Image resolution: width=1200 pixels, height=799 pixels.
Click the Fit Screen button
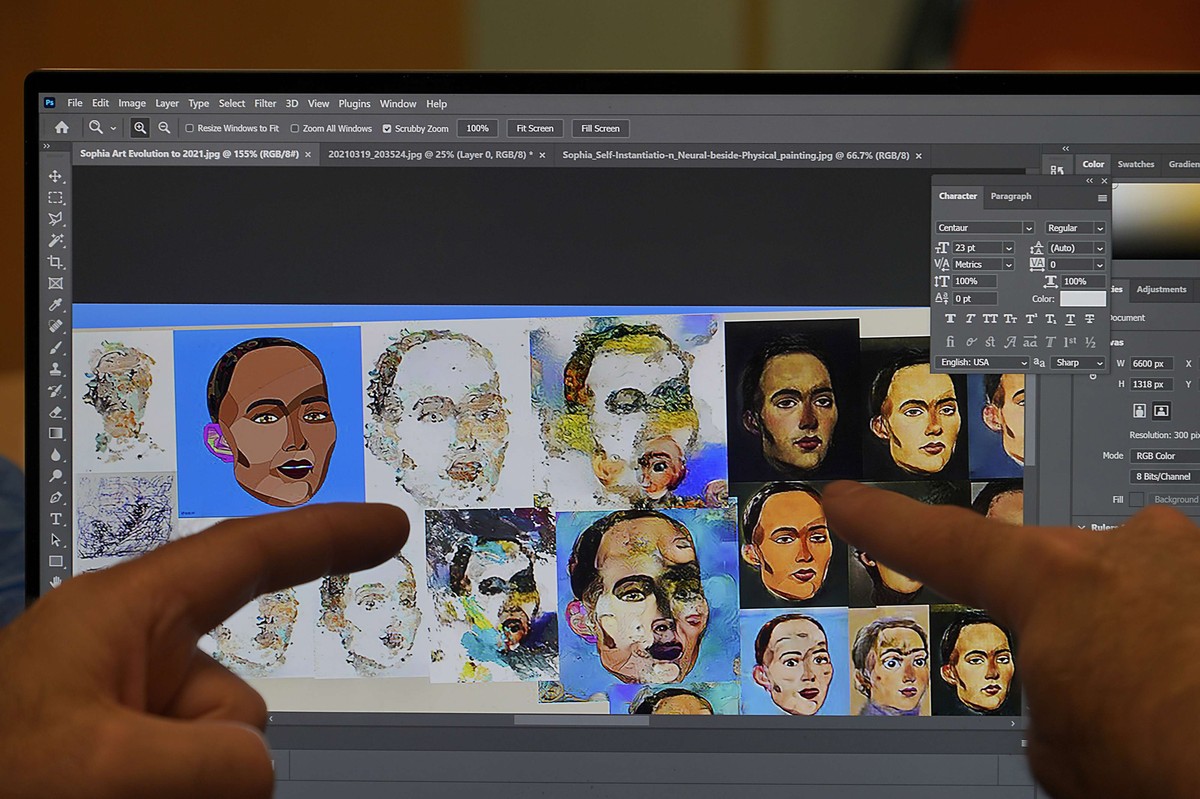[535, 128]
